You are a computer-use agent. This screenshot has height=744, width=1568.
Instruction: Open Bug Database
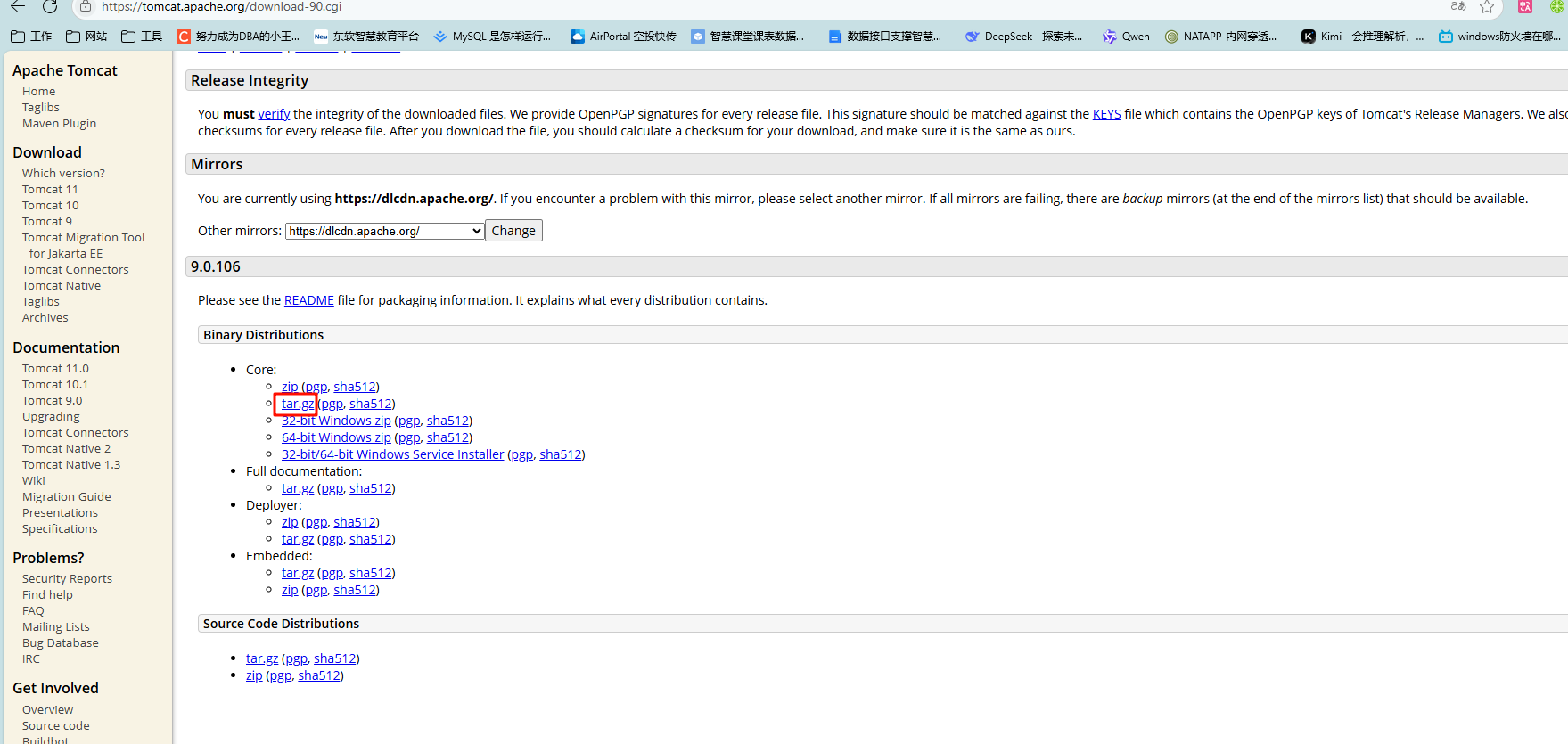[x=61, y=642]
